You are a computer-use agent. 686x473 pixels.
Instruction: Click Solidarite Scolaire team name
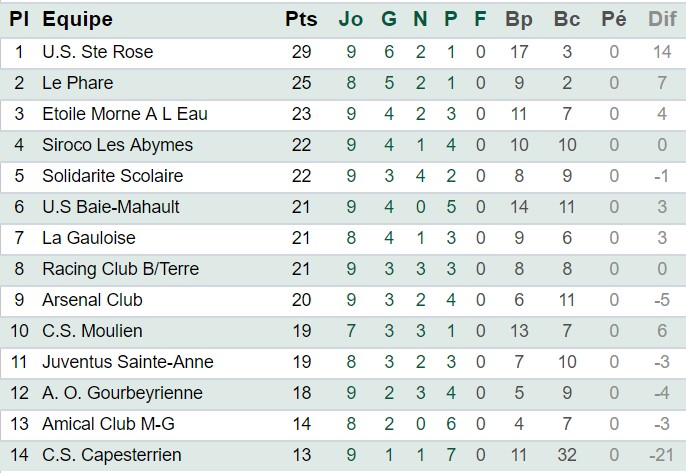[x=113, y=176]
